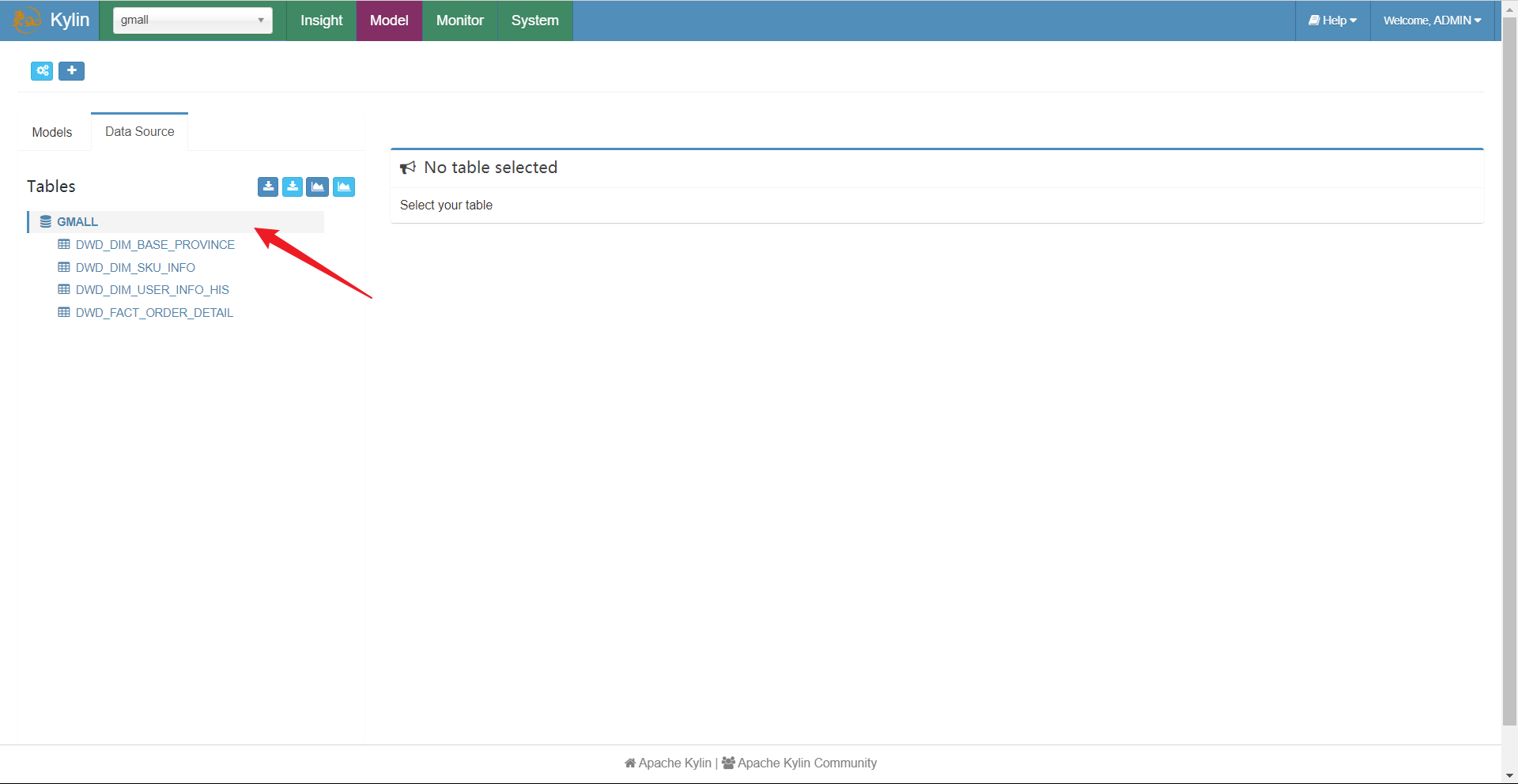Click the Kylin logo in the header
This screenshot has width=1518, height=784.
click(x=51, y=20)
